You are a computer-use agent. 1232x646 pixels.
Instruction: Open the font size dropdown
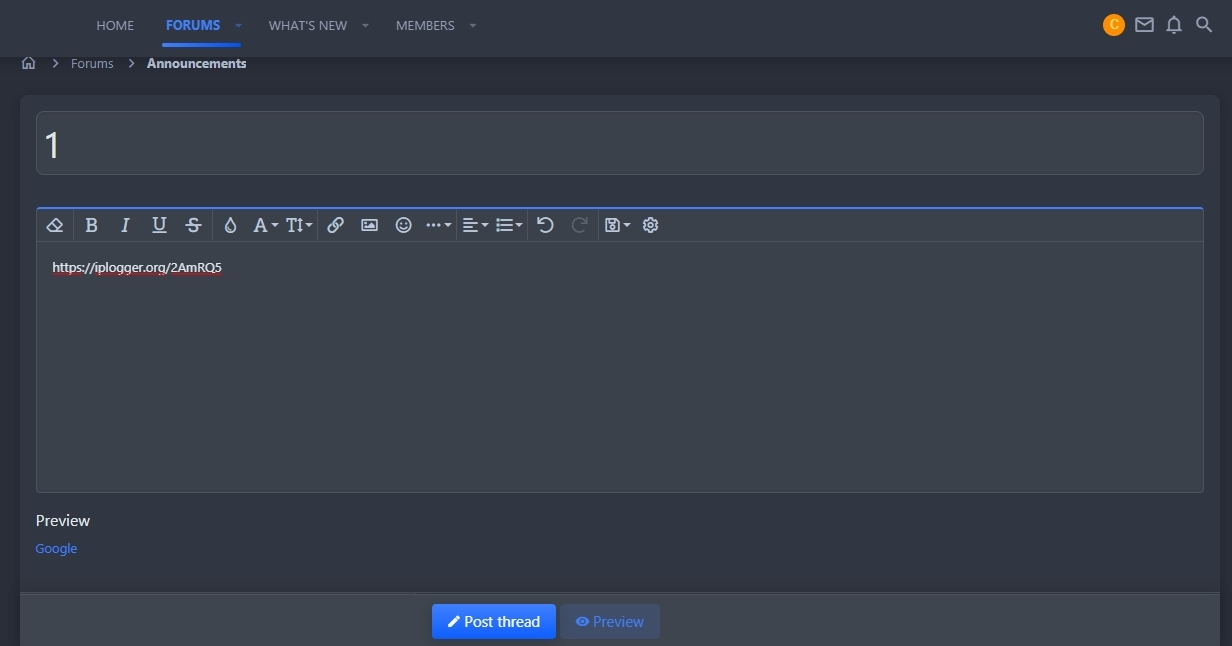tap(299, 225)
